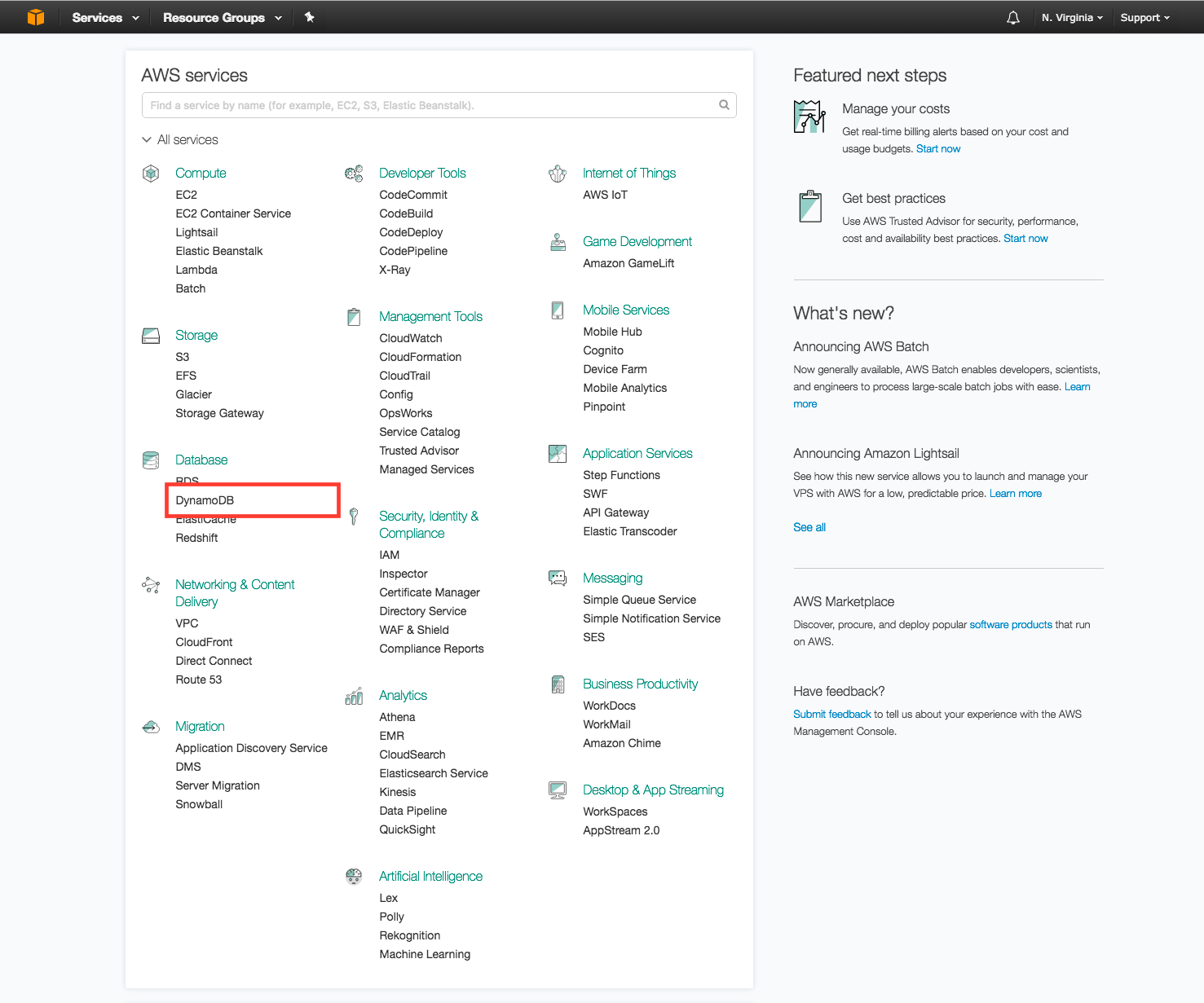Click Submit feedback link
1204x1003 pixels.
pos(831,714)
